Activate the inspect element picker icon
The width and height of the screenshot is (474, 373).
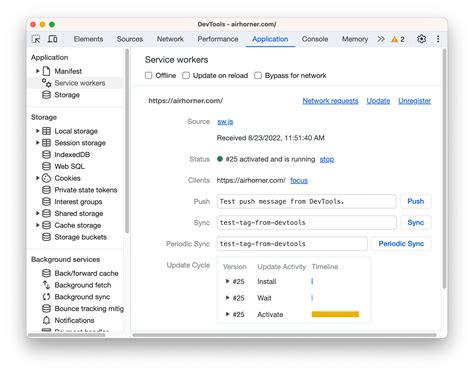point(36,39)
